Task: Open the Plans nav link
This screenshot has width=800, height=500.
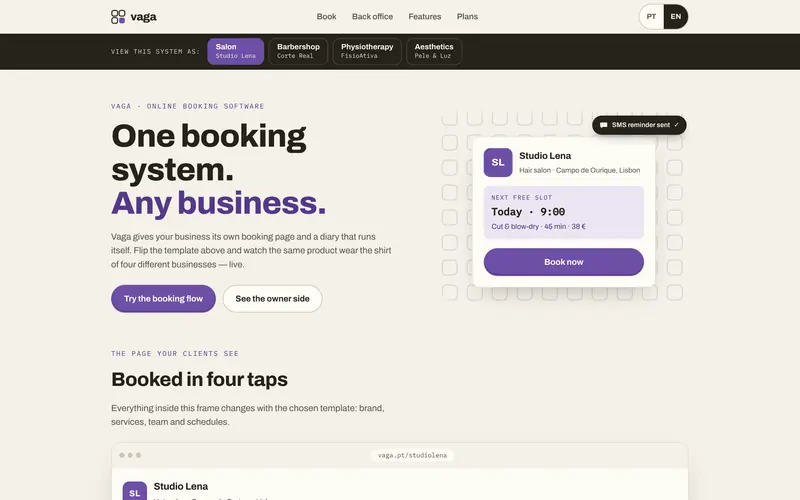Action: [467, 17]
